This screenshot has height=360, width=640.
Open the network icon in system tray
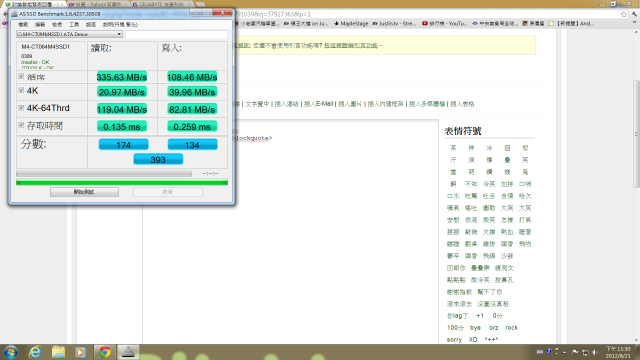click(x=585, y=352)
